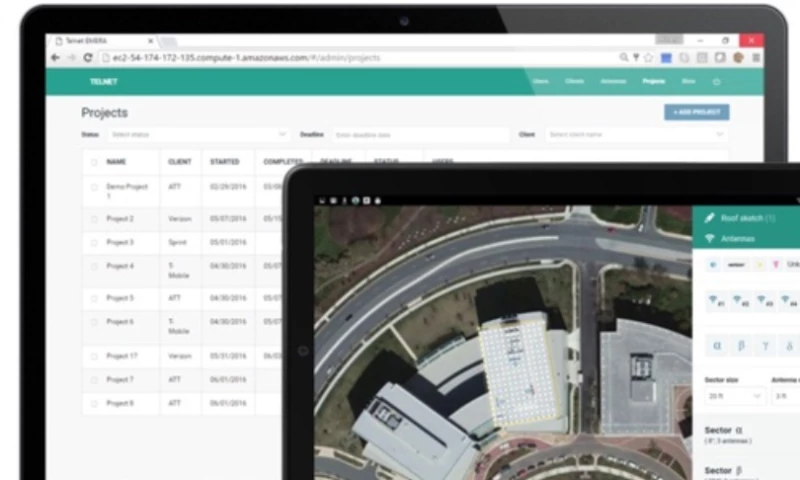Sort by the STARTED column header

(224, 162)
